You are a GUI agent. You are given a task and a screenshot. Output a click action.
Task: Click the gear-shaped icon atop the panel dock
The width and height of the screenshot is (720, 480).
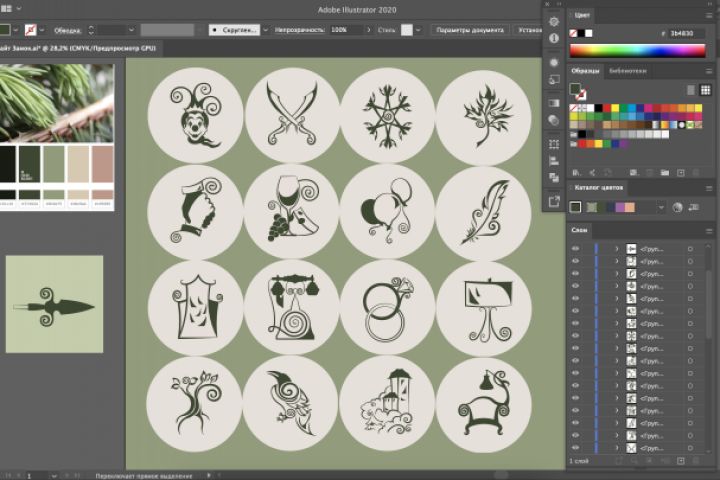pos(554,22)
